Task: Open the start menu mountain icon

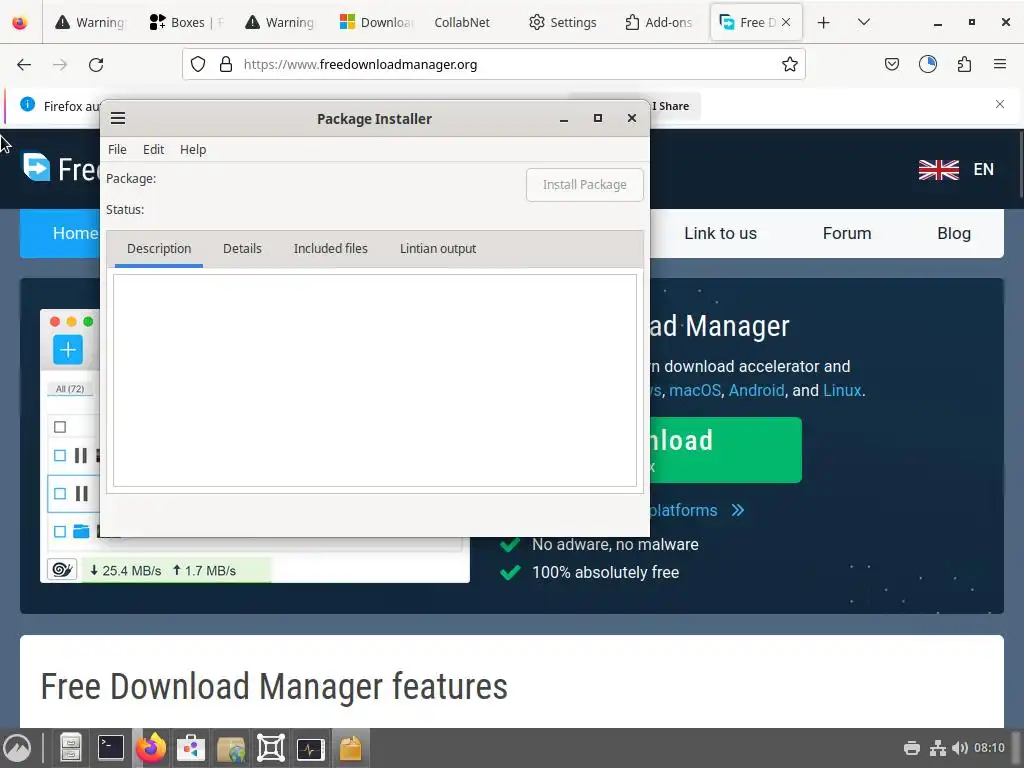Action: click(17, 748)
